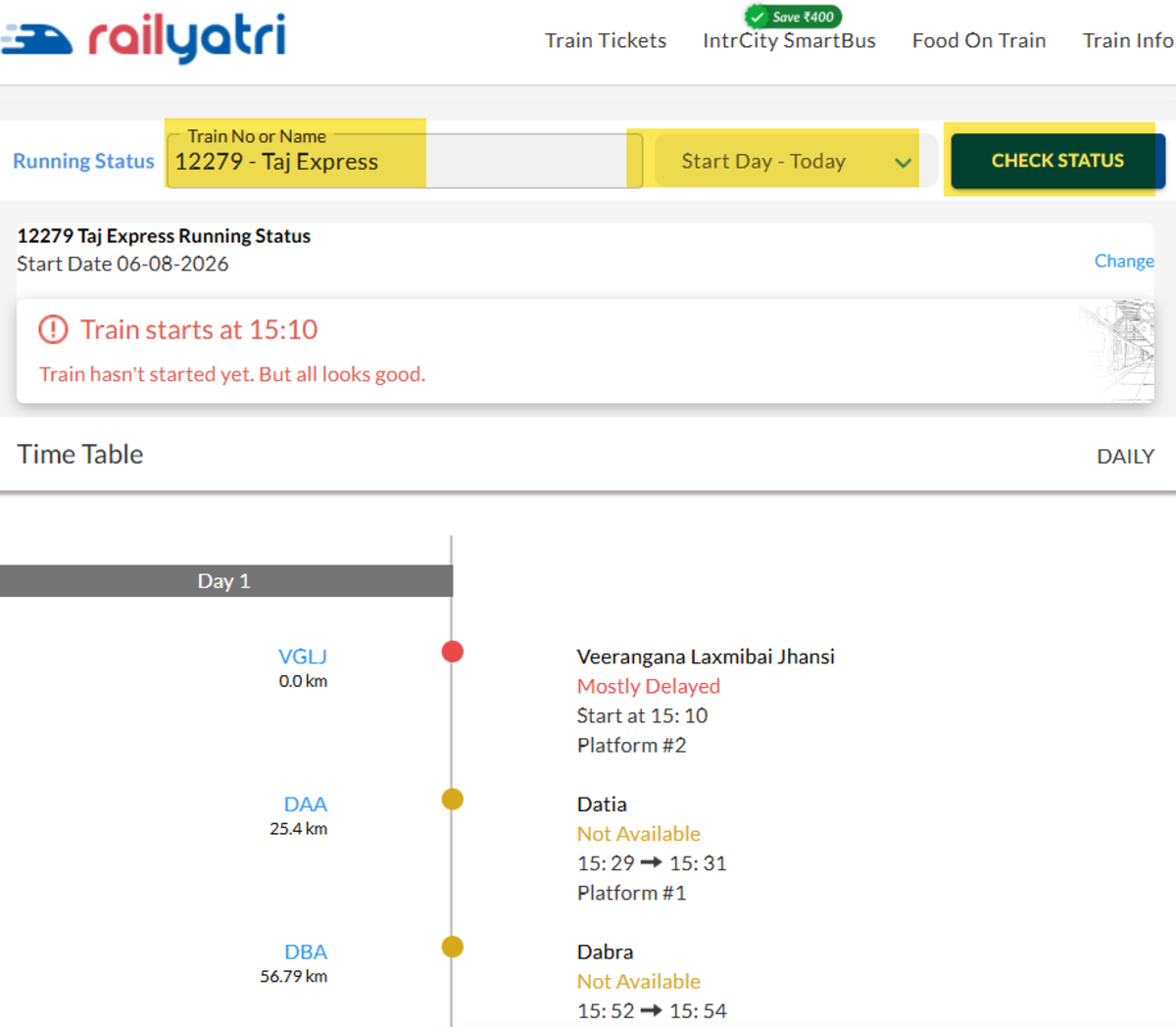Open the RailYatri logo homepage
1176x1027 pixels.
coord(144,37)
